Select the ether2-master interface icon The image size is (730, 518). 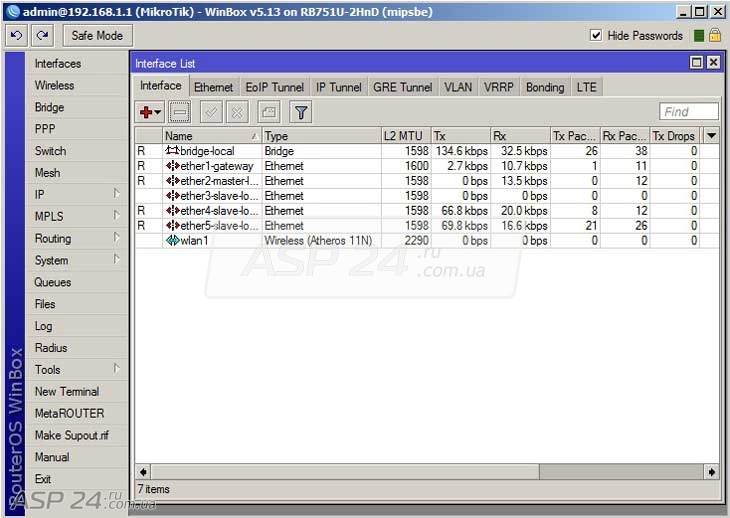click(172, 181)
